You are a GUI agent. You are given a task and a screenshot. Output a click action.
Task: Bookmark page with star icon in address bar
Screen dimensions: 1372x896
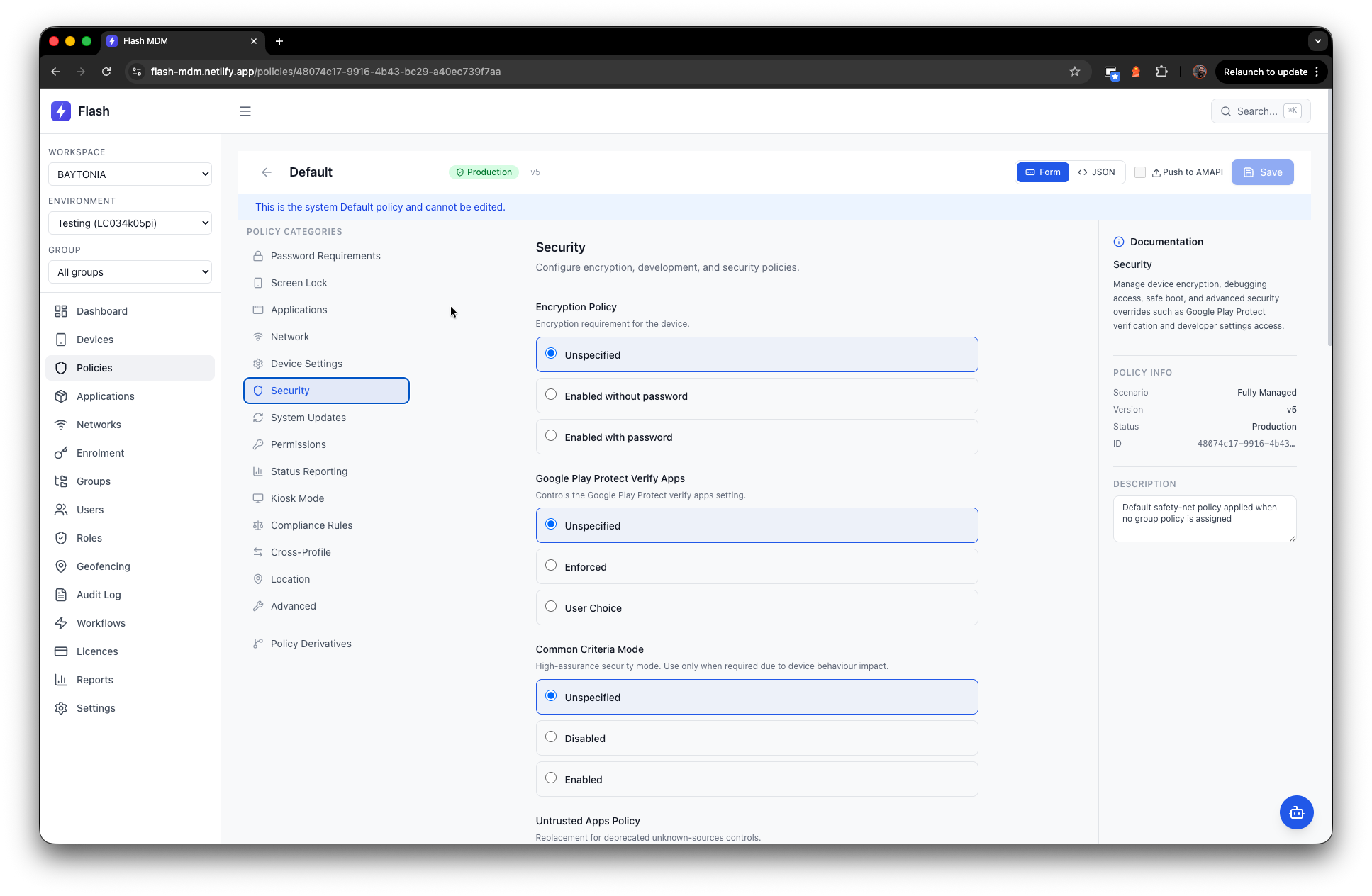click(x=1075, y=72)
